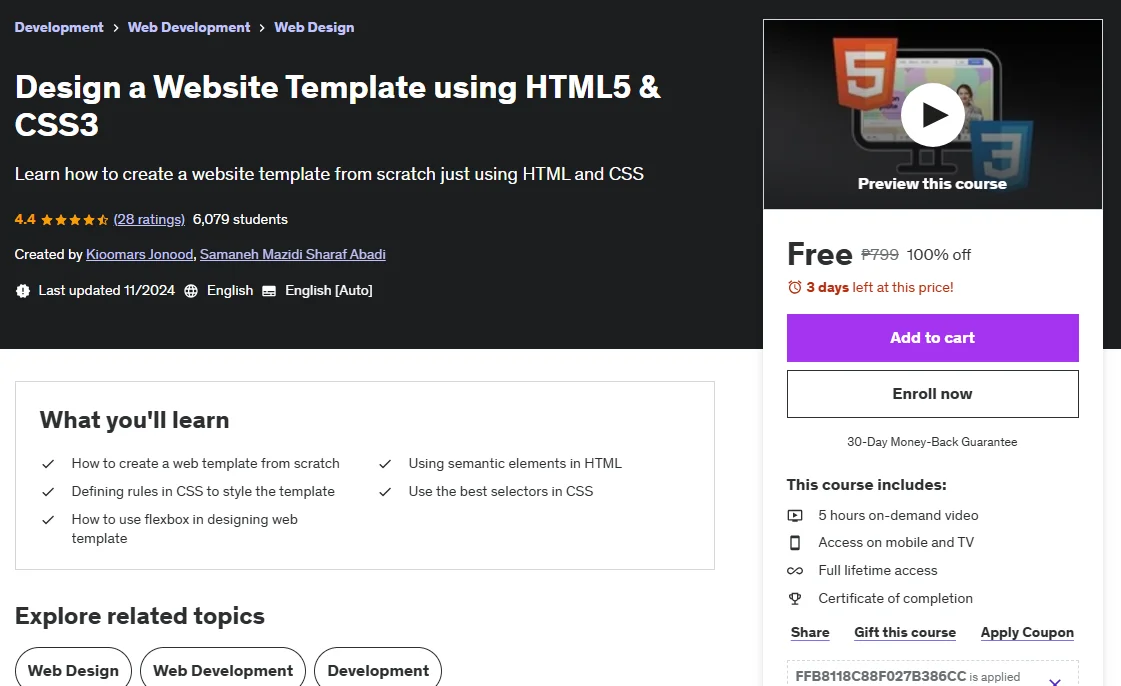This screenshot has width=1121, height=686.
Task: Click the Enroll now button
Action: tap(932, 394)
